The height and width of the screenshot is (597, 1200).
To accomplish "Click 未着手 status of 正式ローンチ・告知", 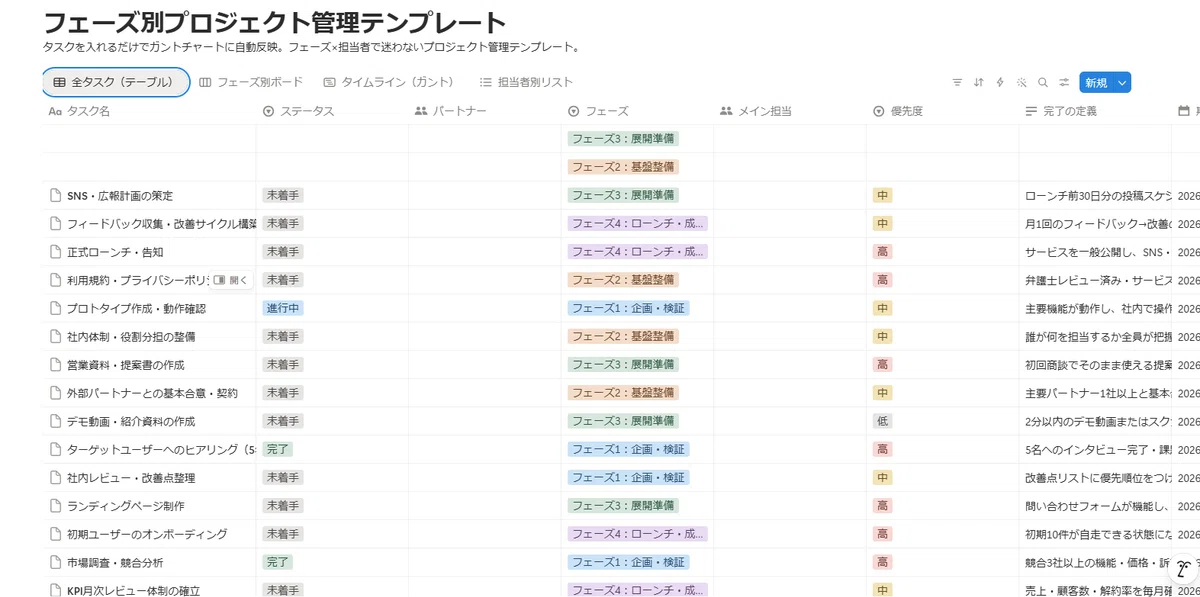I will [x=283, y=252].
